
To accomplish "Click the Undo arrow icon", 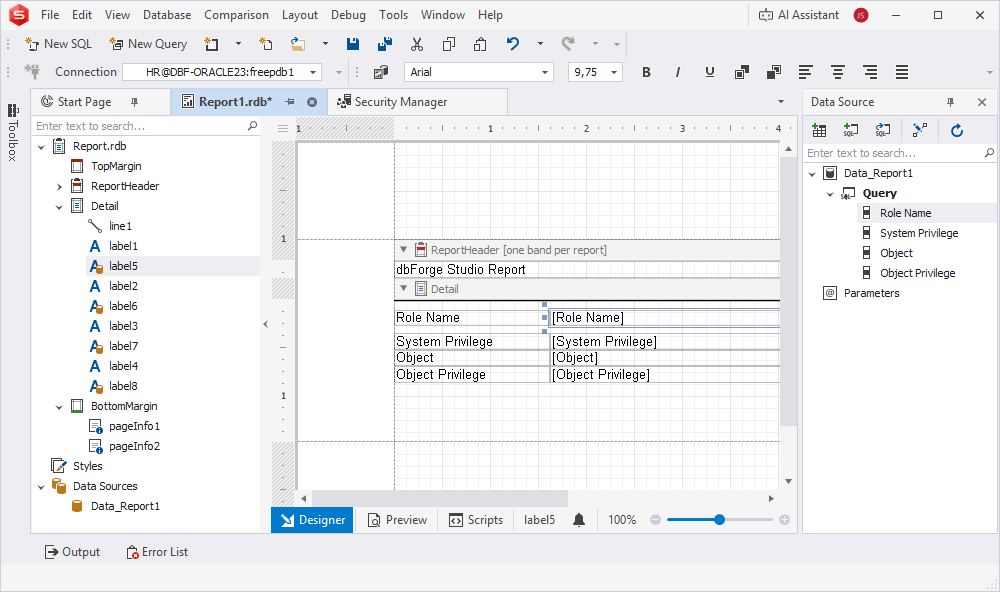I will click(x=513, y=44).
